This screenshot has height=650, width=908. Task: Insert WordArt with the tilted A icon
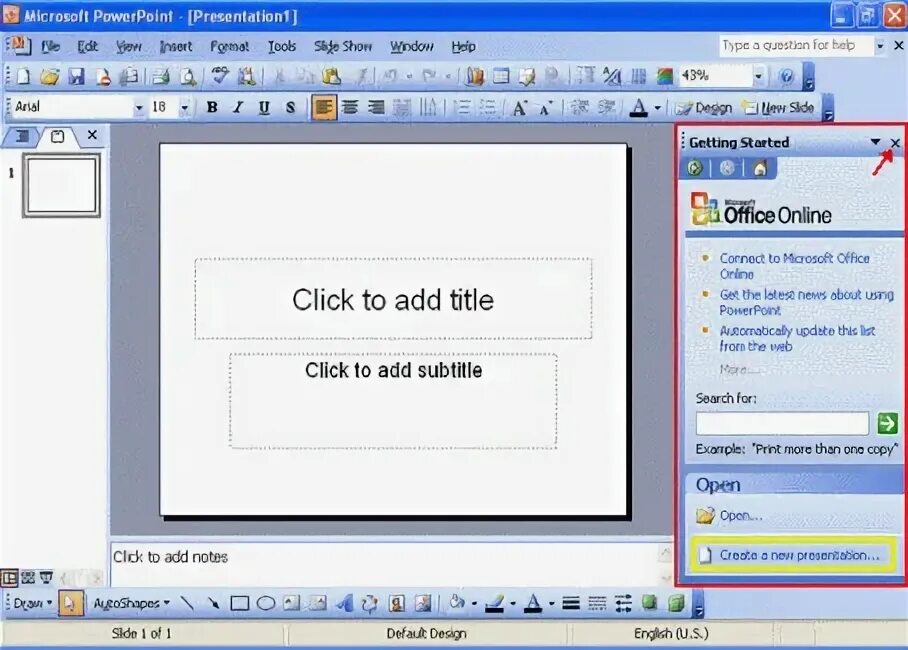[345, 604]
